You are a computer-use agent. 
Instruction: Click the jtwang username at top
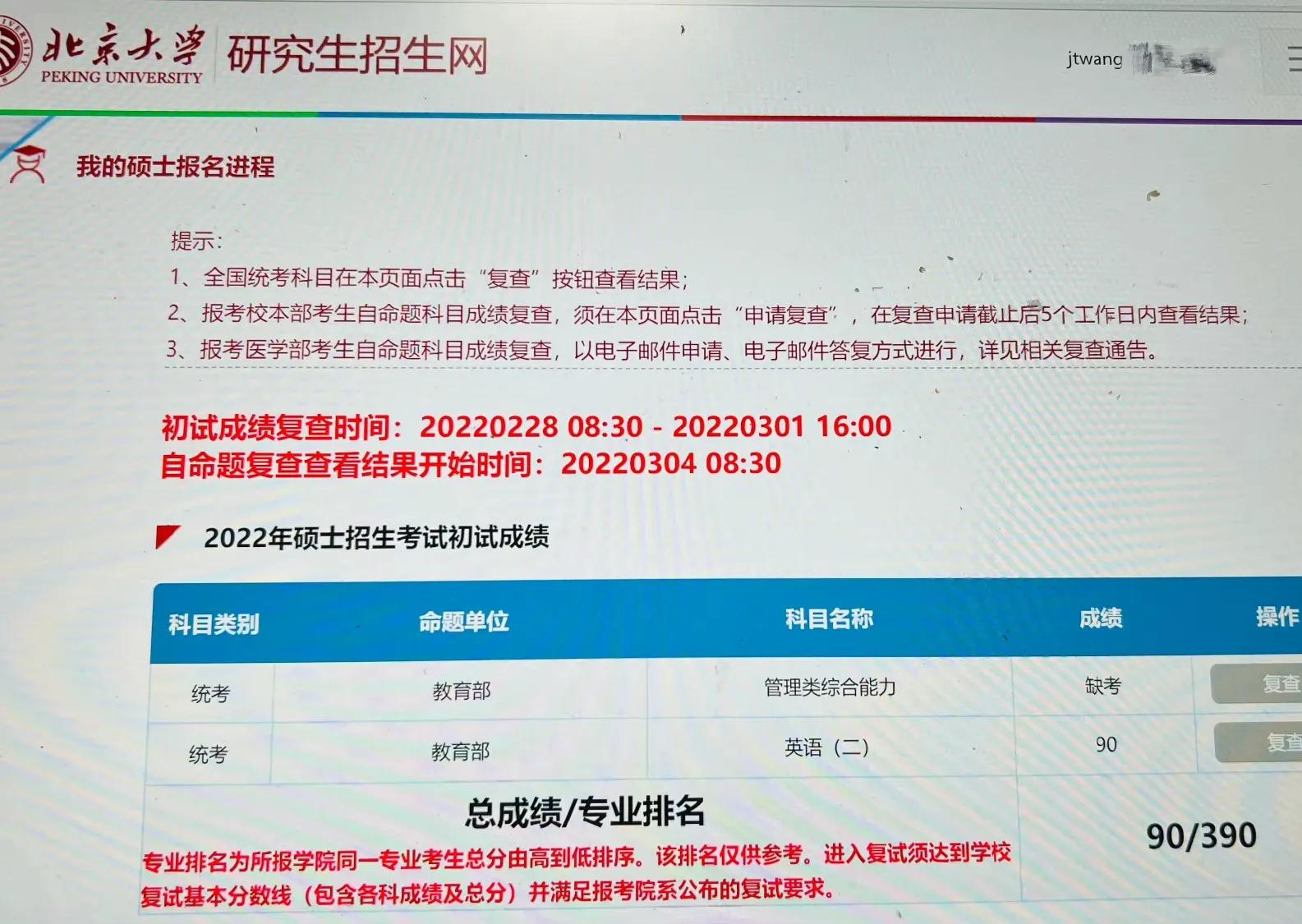tap(1094, 59)
